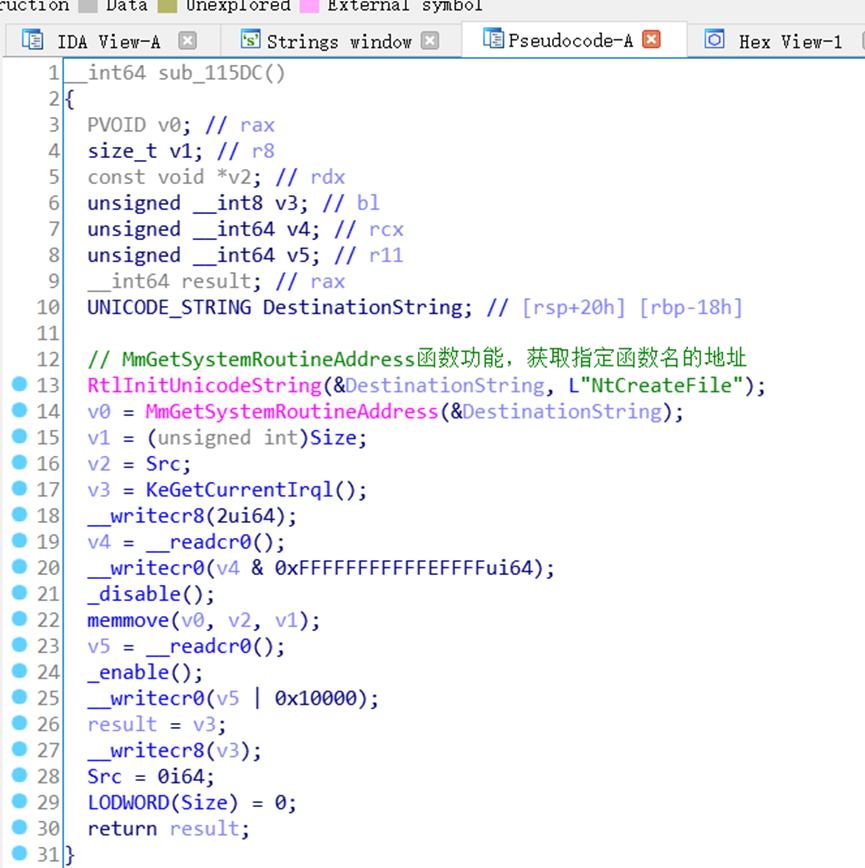The image size is (865, 868).
Task: Toggle breakpoint dot on line 30
Action: [19, 827]
